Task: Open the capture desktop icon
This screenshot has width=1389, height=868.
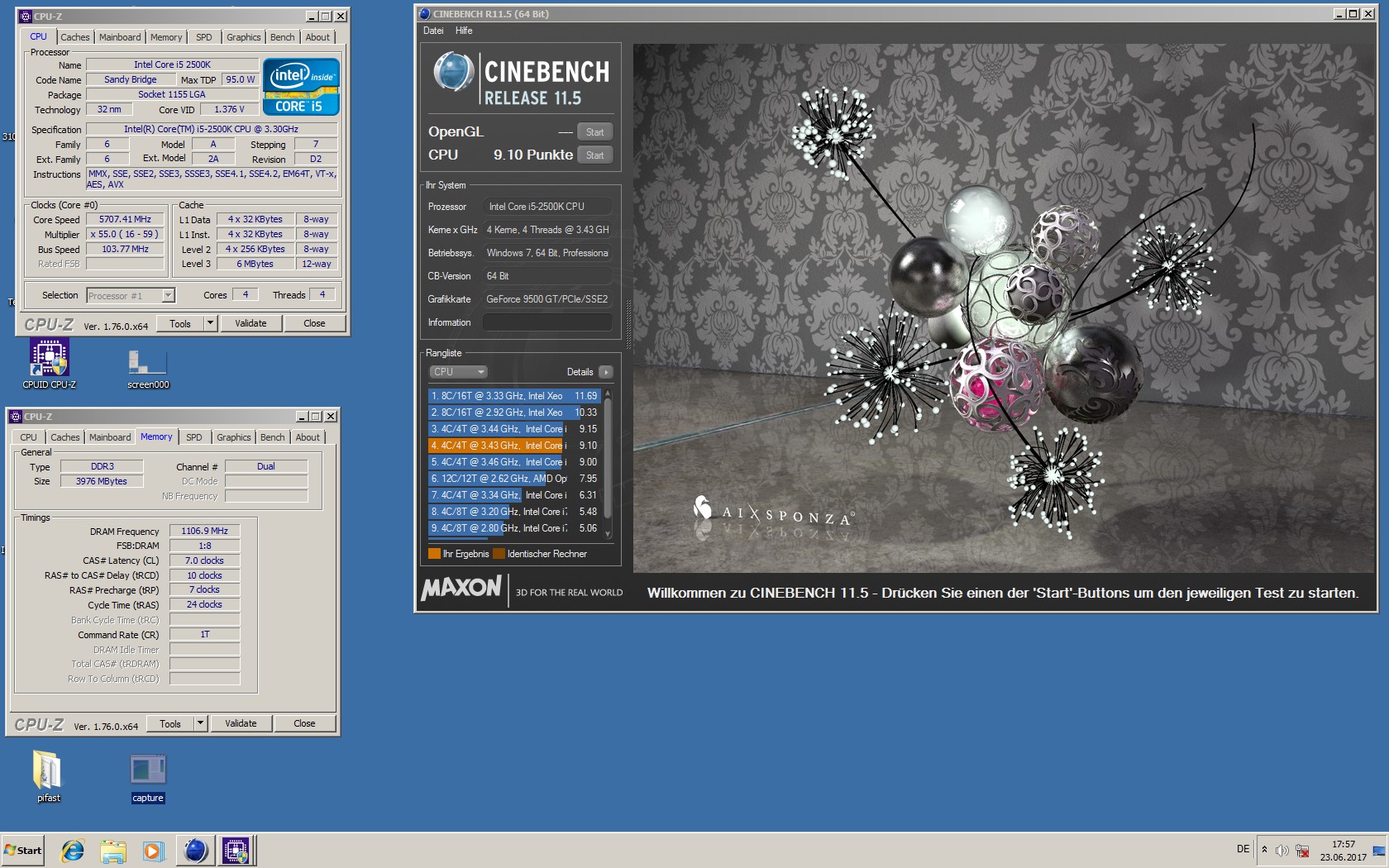Action: click(148, 777)
